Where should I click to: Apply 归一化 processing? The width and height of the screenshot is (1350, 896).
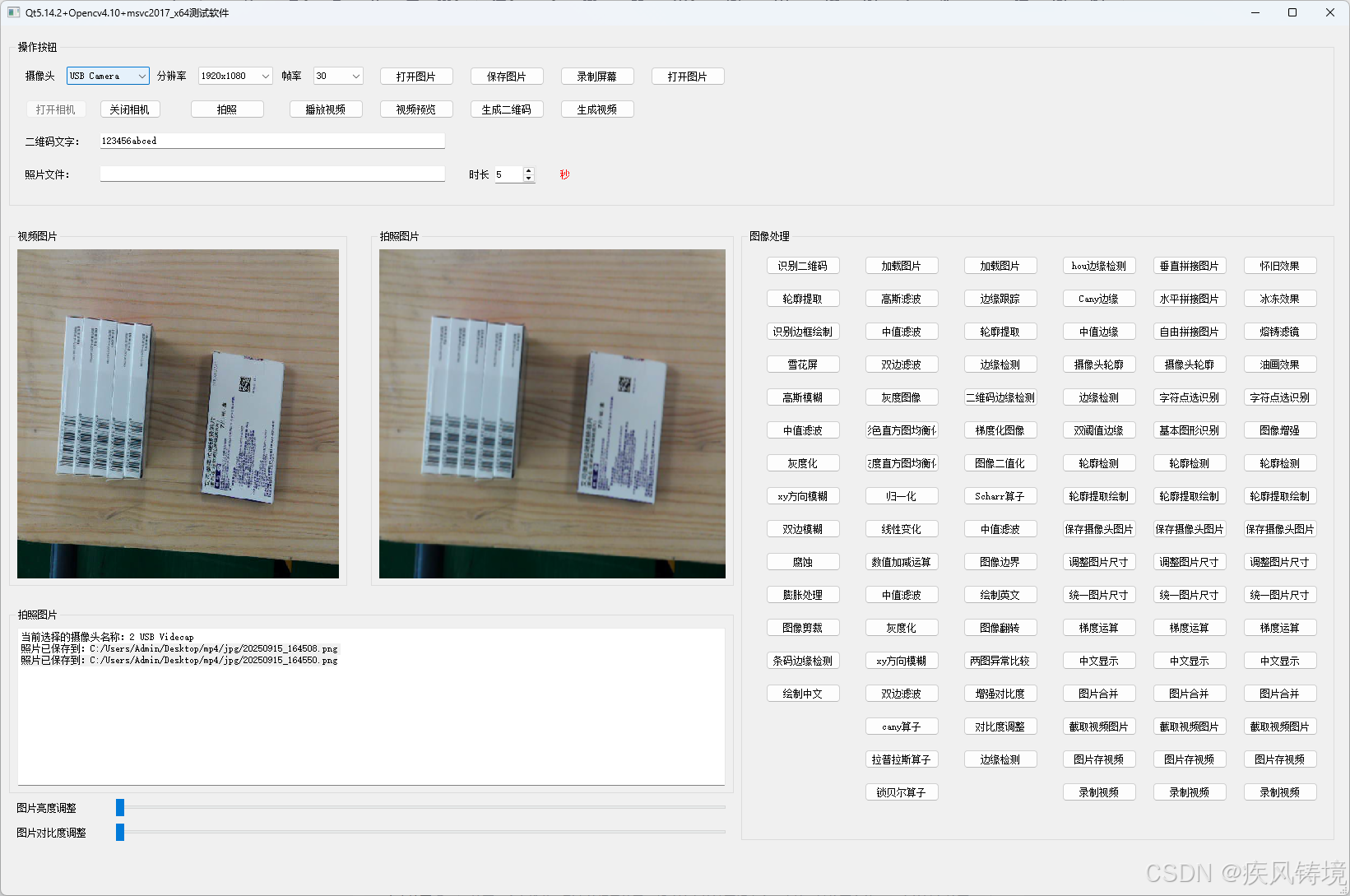(902, 496)
